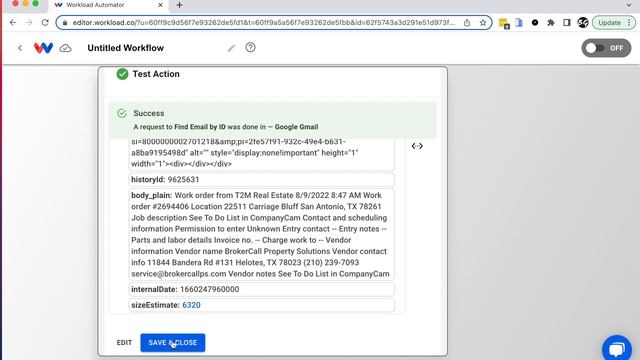
Task: Bookmark this page with star icon
Action: pos(483,23)
